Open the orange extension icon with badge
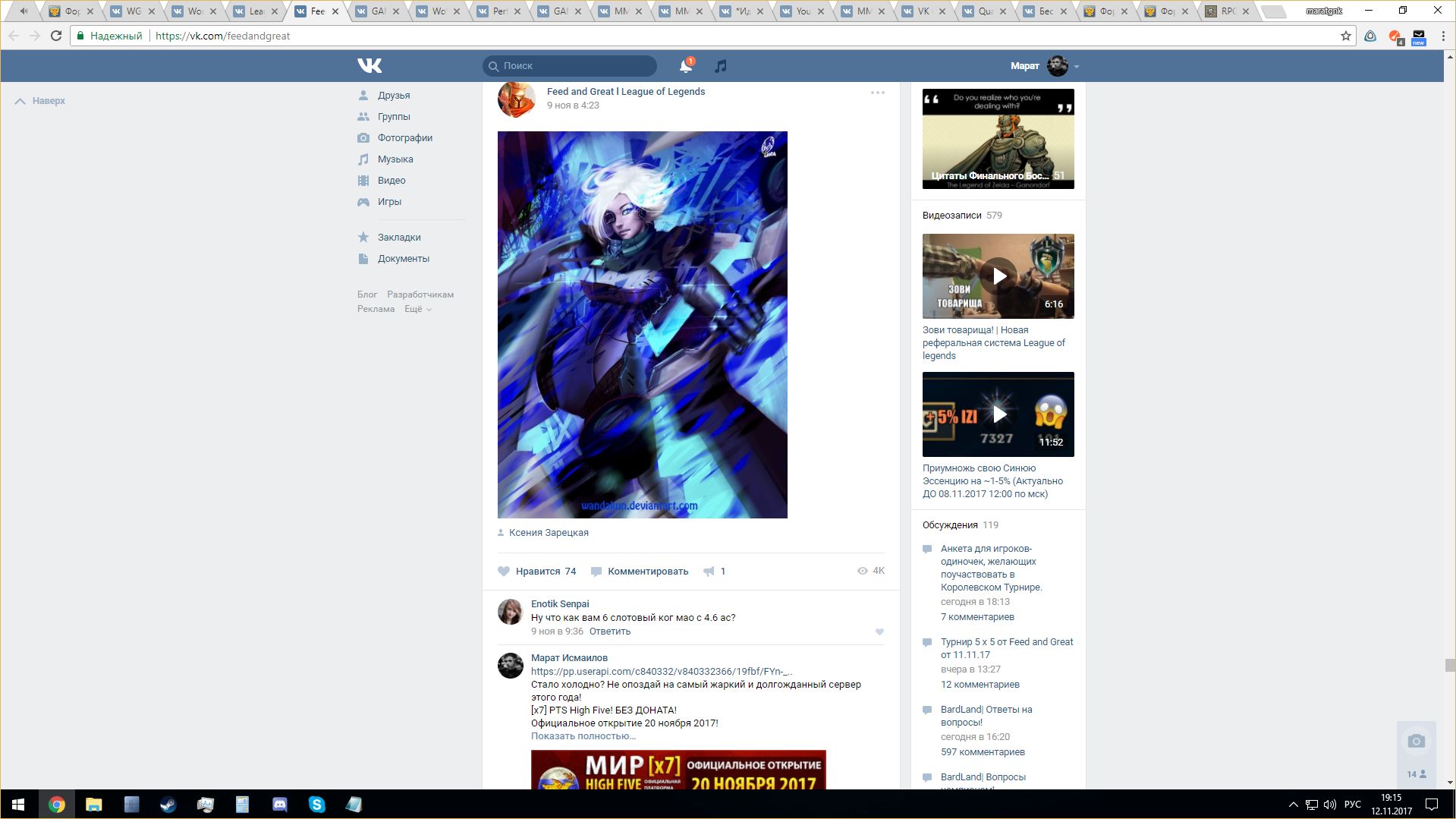Image resolution: width=1456 pixels, height=819 pixels. click(1395, 36)
